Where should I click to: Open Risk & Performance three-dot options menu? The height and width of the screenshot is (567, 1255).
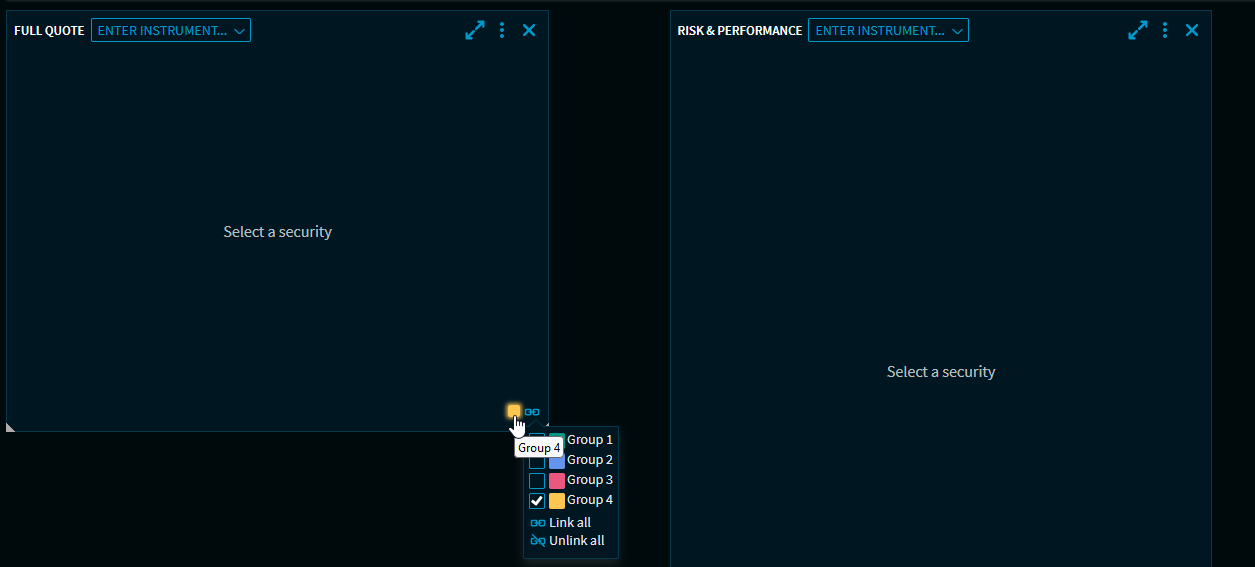[x=1165, y=31]
